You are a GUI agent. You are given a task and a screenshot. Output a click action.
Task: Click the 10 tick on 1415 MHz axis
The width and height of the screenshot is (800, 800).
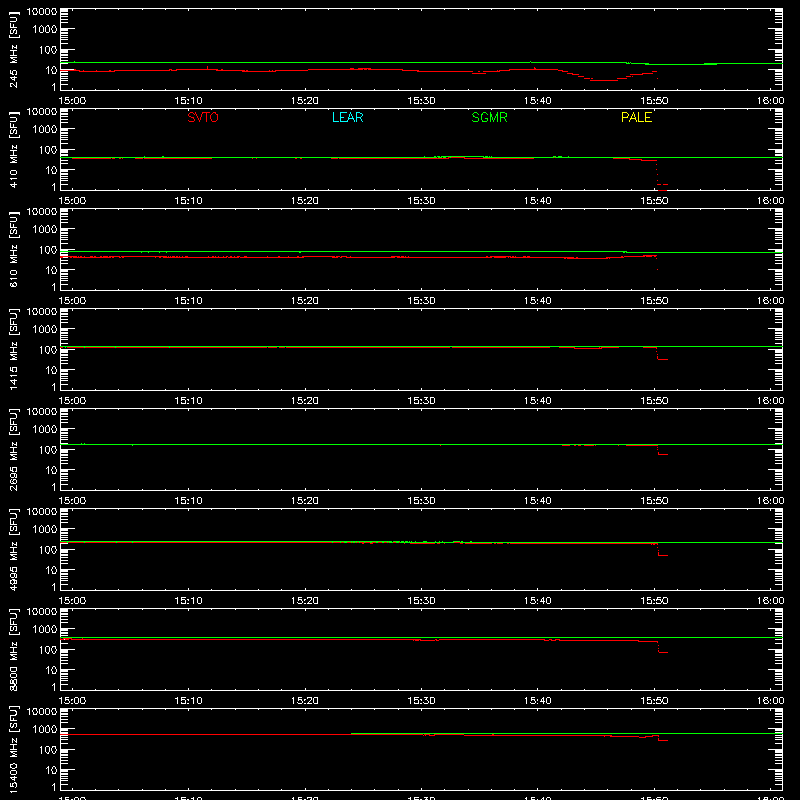point(52,370)
